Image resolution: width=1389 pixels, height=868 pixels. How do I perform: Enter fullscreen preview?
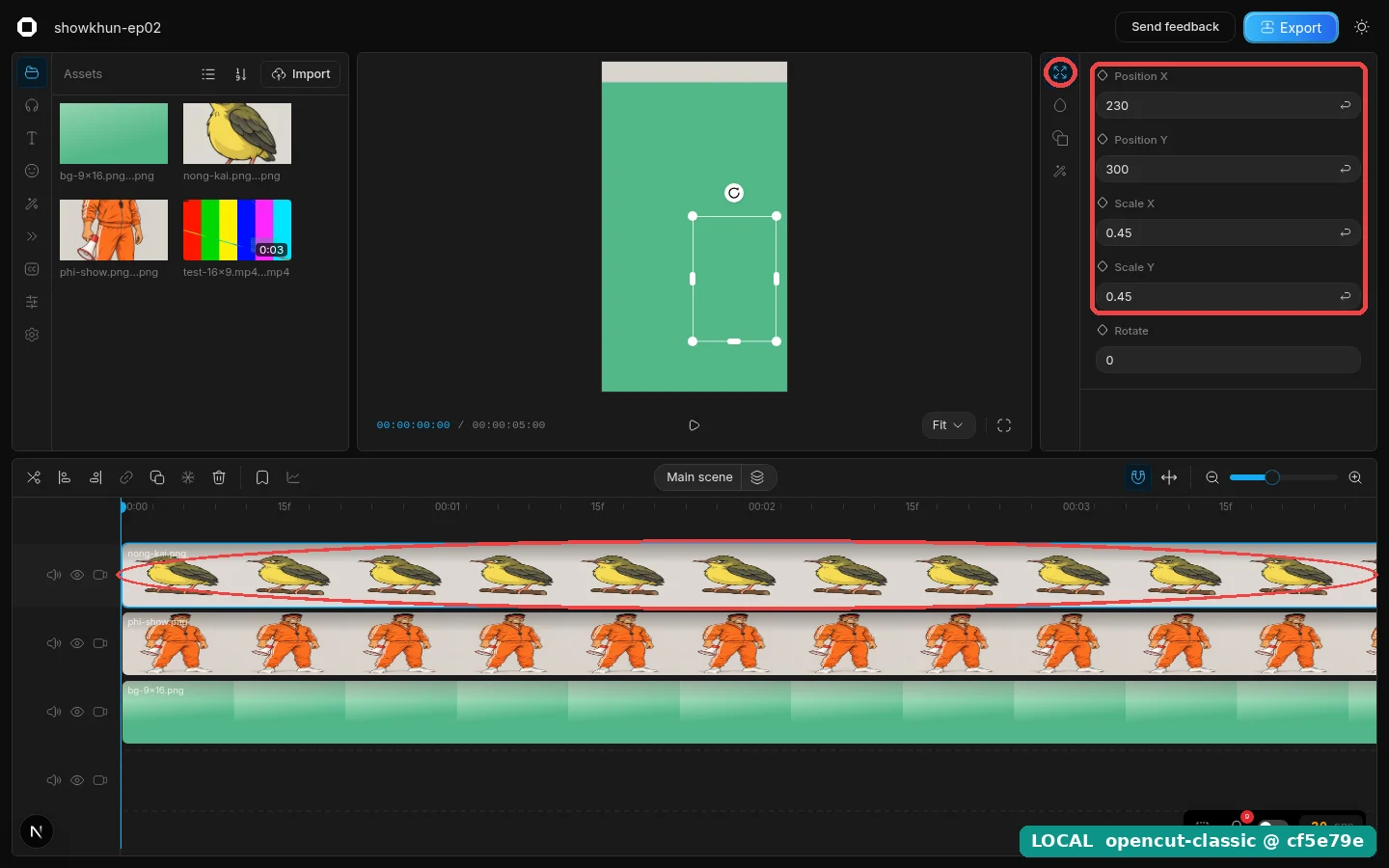point(1004,425)
